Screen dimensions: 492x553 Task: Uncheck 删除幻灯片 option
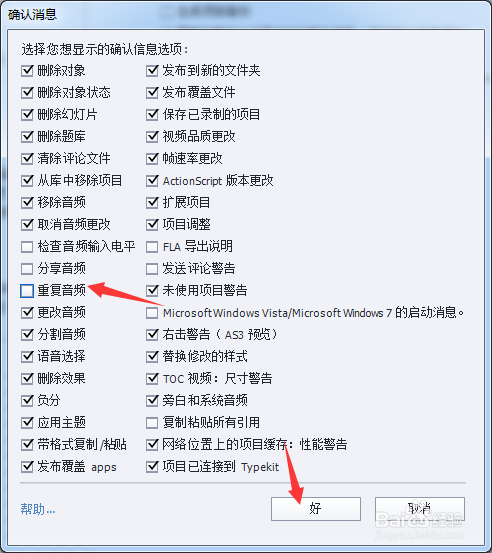(27, 115)
